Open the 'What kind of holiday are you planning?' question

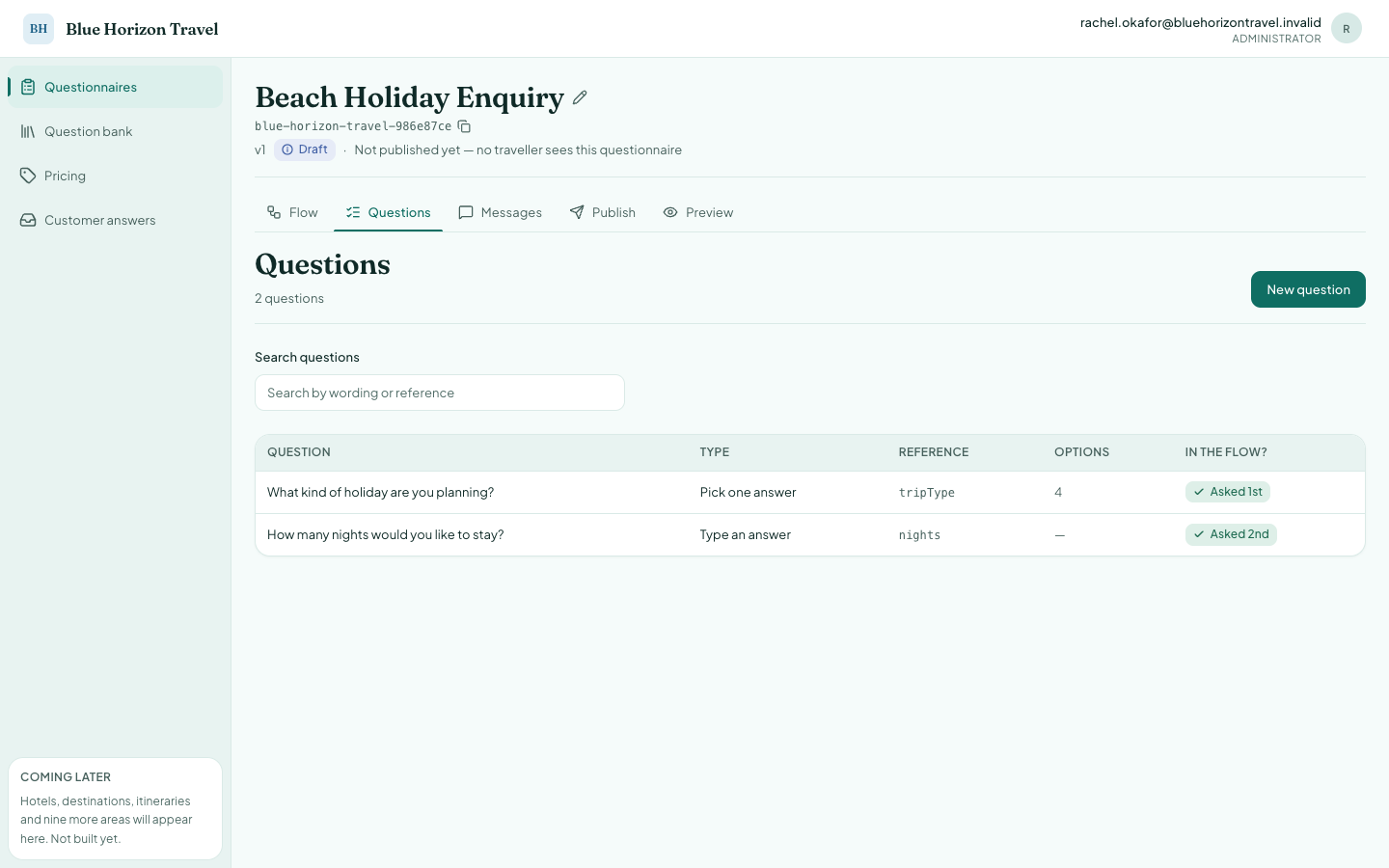[380, 493]
